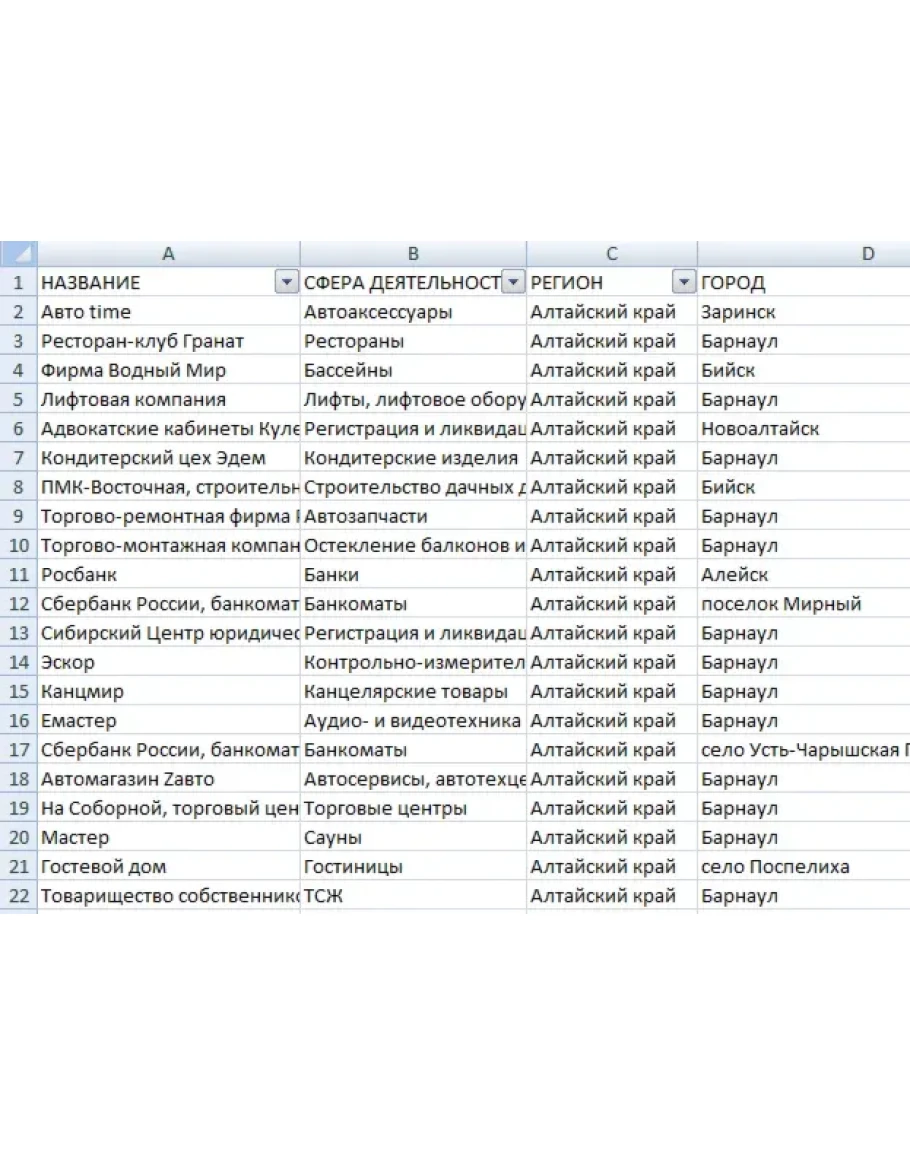
Task: Click the Select All corner triangle
Action: coord(18,254)
